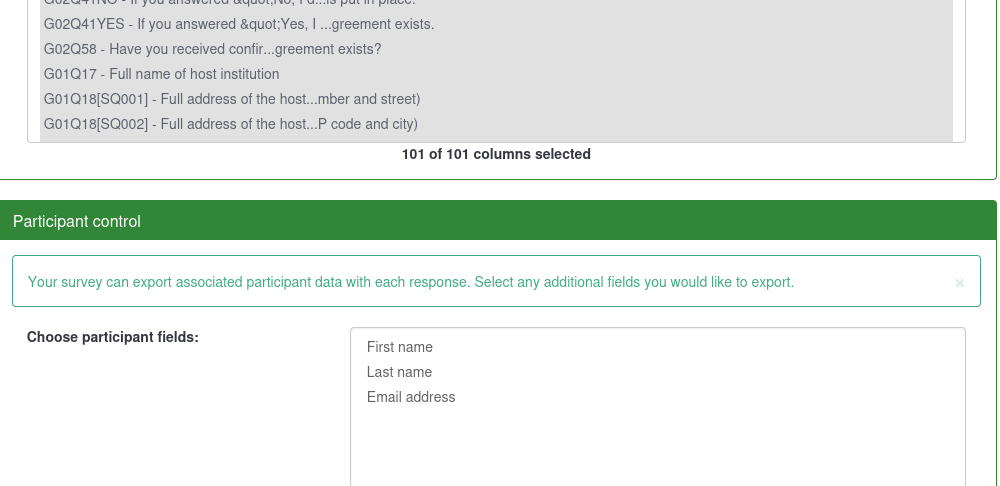Click the Participant control panel header
Screen dimensions: 1000x486
500,221
